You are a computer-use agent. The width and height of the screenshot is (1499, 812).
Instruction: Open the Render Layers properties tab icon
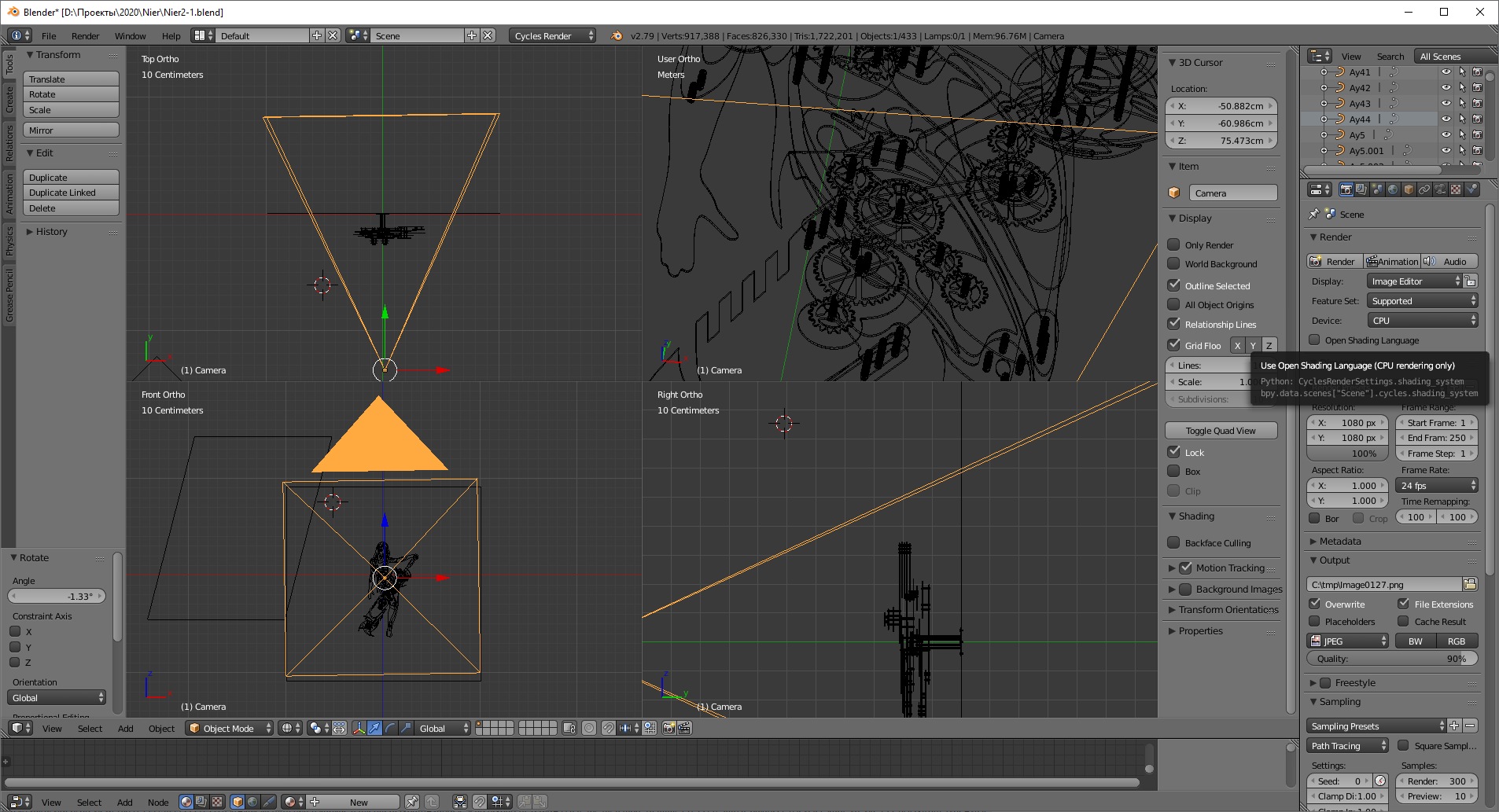click(1361, 189)
